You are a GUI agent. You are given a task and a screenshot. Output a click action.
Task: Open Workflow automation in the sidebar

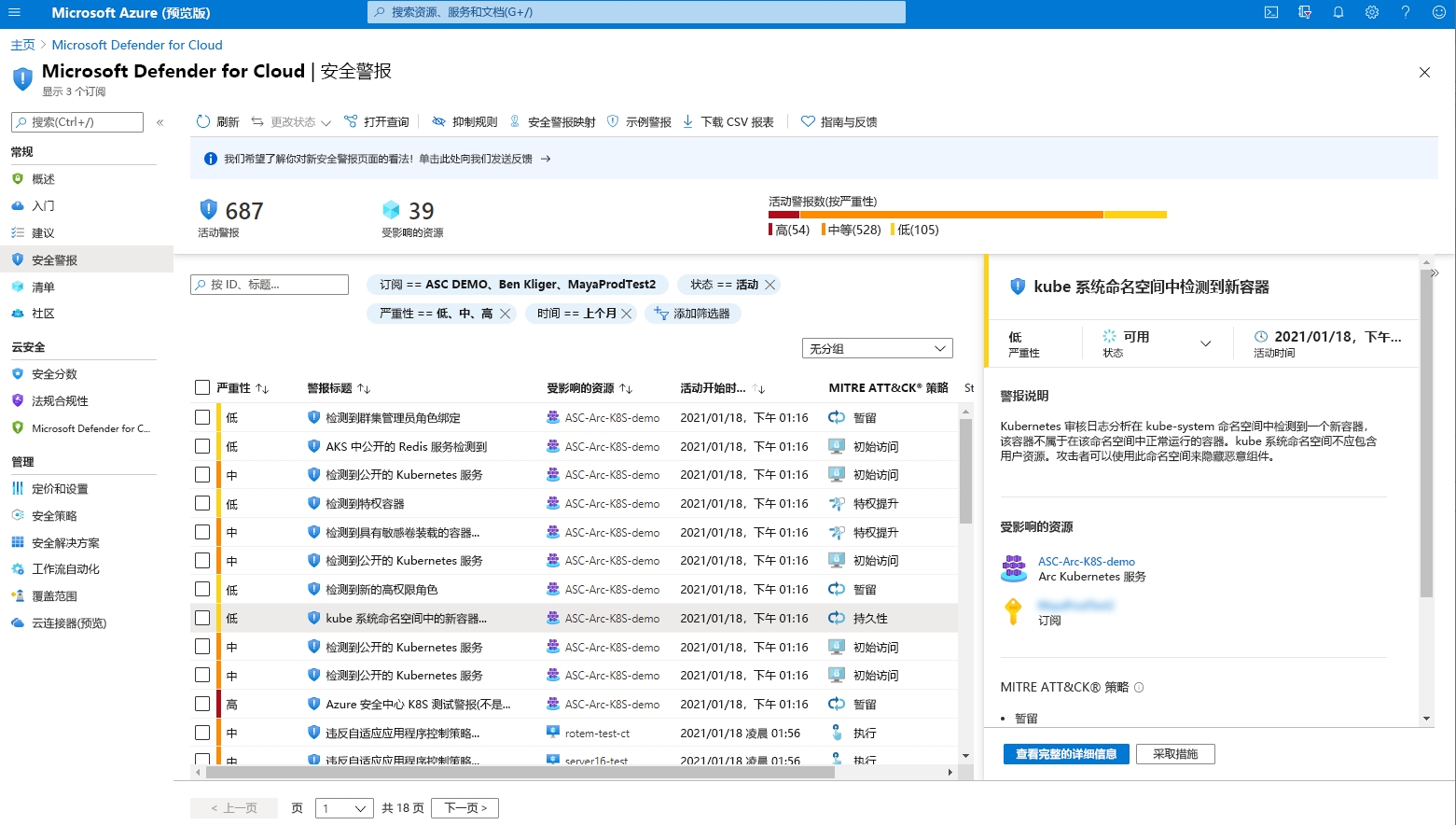65,569
